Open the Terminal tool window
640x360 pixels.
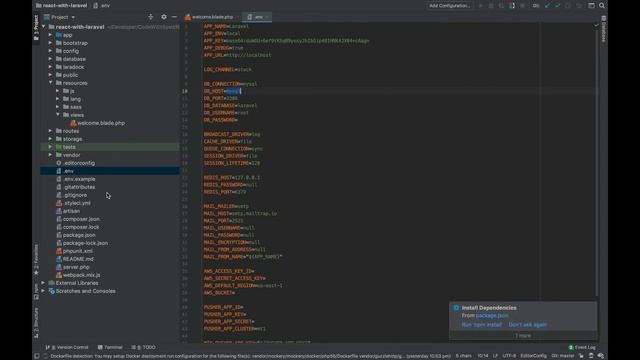110,347
